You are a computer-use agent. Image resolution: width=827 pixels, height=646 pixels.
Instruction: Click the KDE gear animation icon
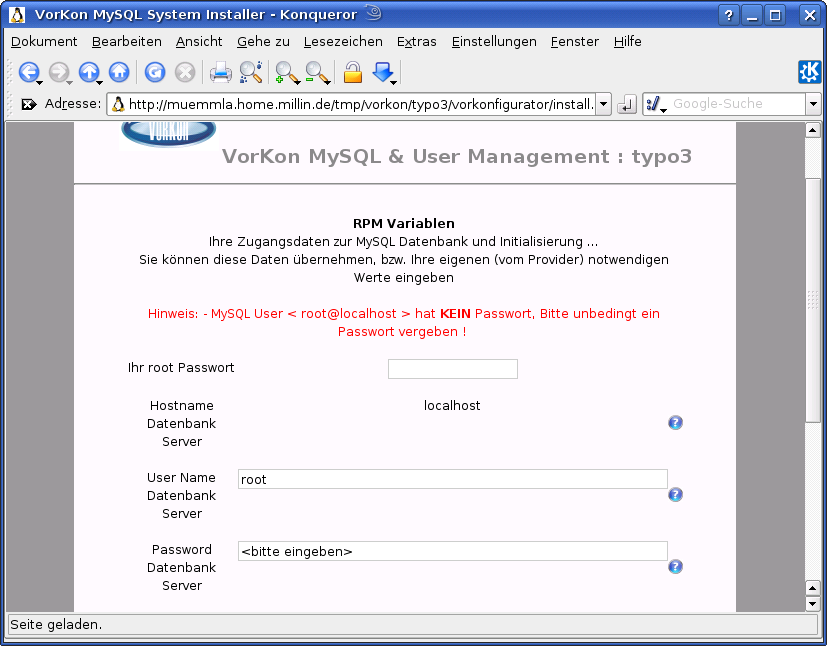[x=810, y=72]
